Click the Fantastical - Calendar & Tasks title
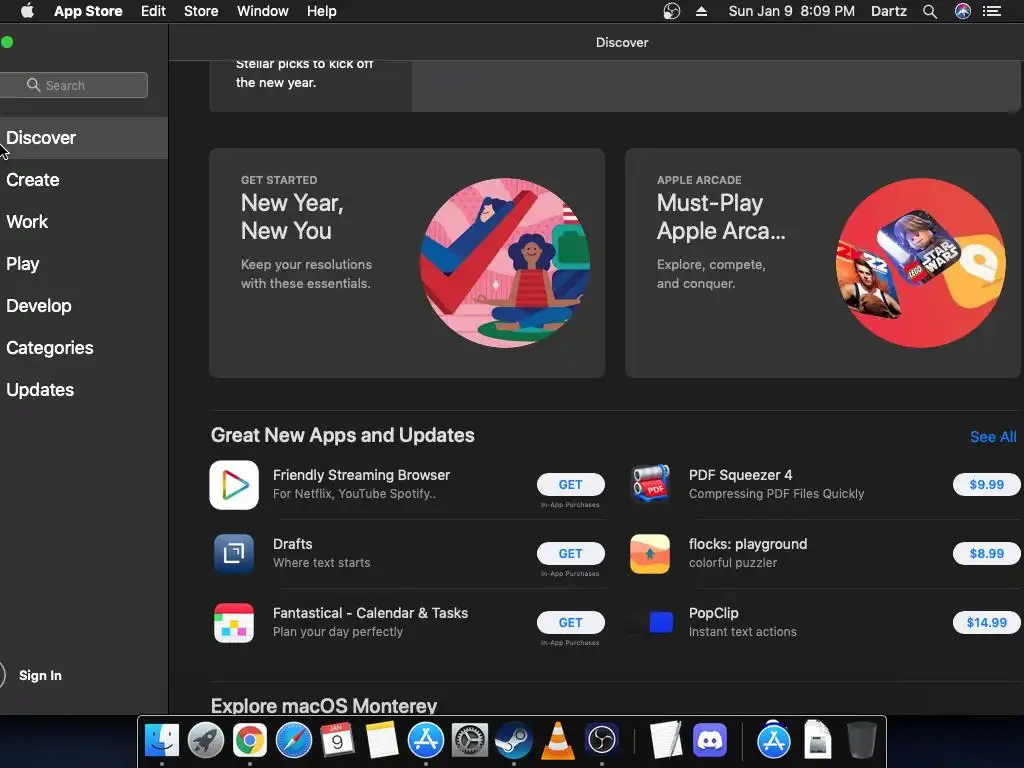This screenshot has width=1024, height=768. pyautogui.click(x=370, y=613)
